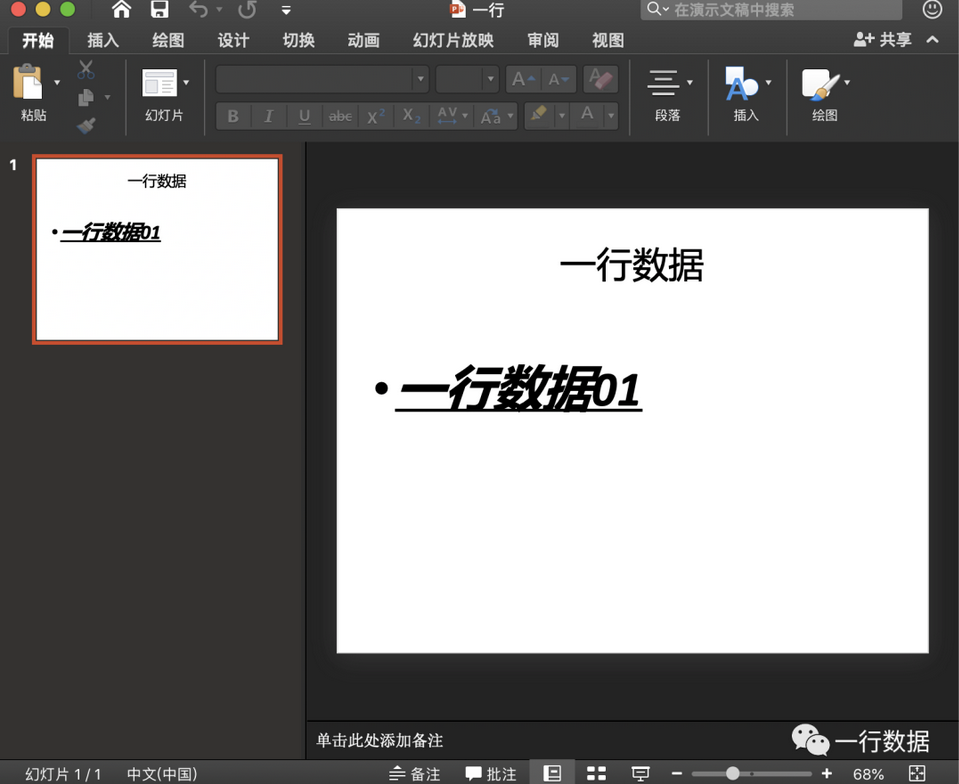Start the slide show from status bar
Screen dimensions: 959x784
640,774
